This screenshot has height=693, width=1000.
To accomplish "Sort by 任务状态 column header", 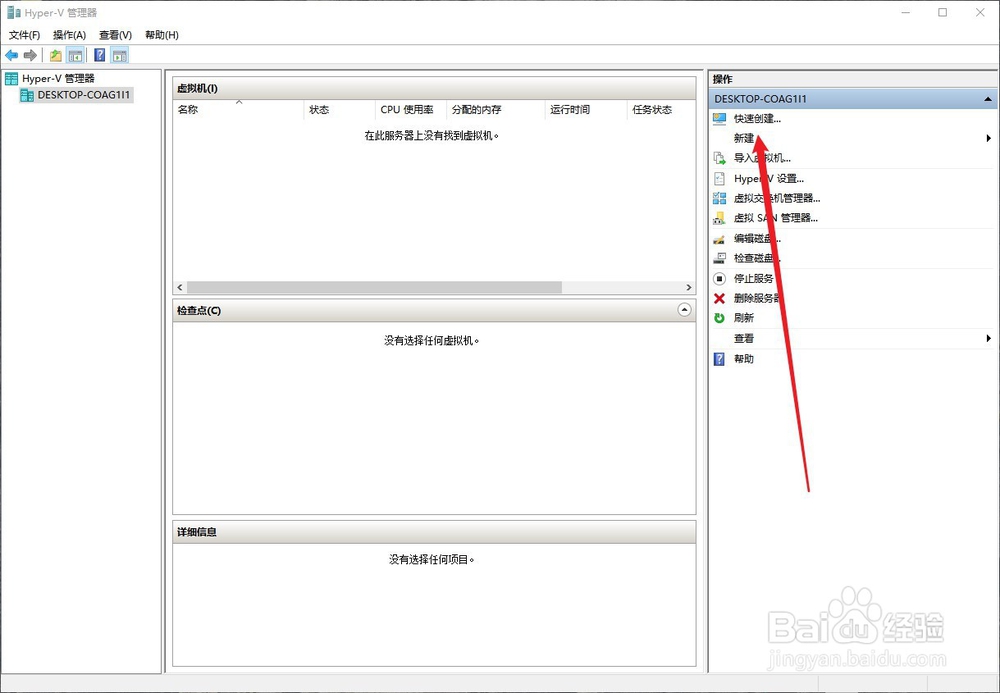I will click(x=660, y=110).
